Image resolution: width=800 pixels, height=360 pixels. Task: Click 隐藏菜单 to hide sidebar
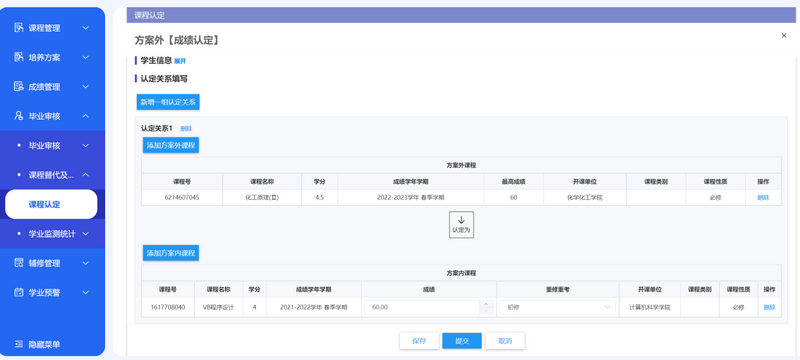tap(44, 345)
